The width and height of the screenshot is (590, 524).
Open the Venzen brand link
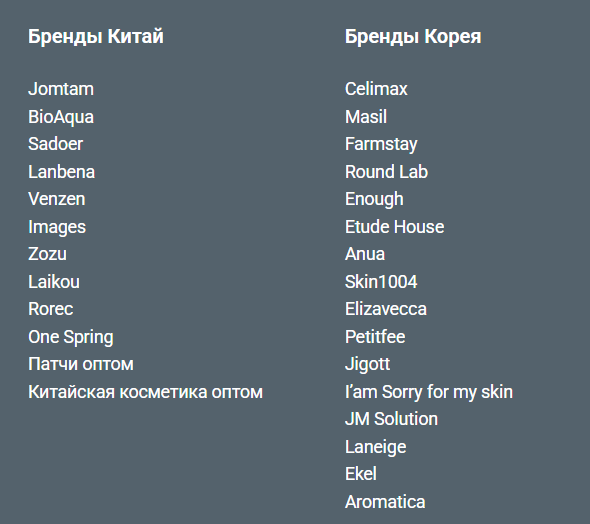coord(56,199)
